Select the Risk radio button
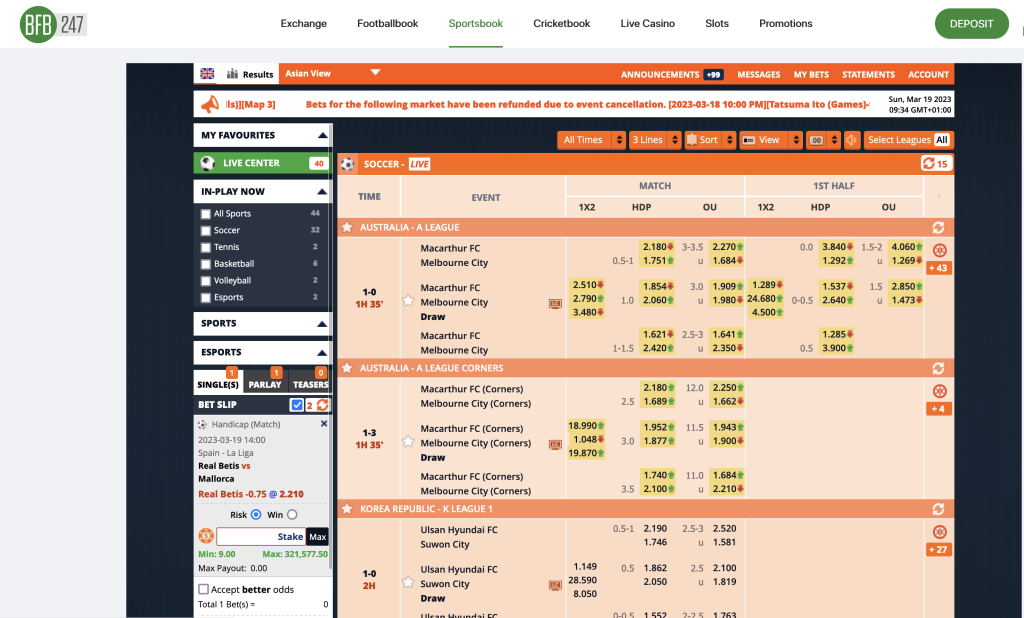This screenshot has height=618, width=1024. click(x=256, y=515)
